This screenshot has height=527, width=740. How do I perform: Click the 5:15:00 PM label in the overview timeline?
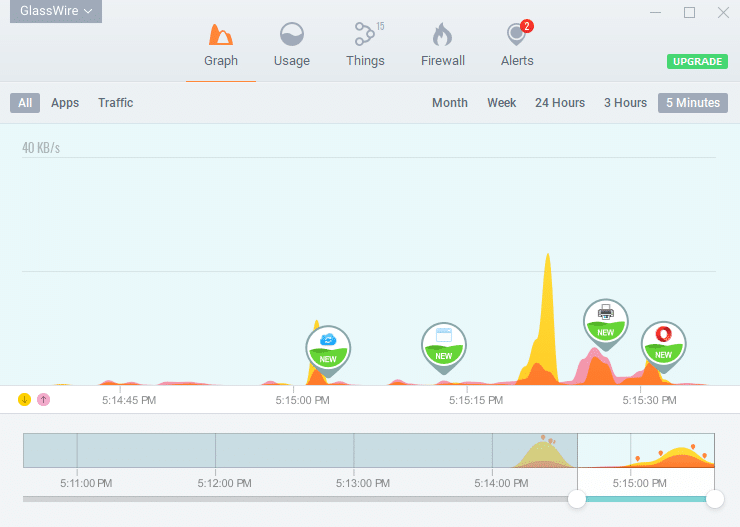639,483
